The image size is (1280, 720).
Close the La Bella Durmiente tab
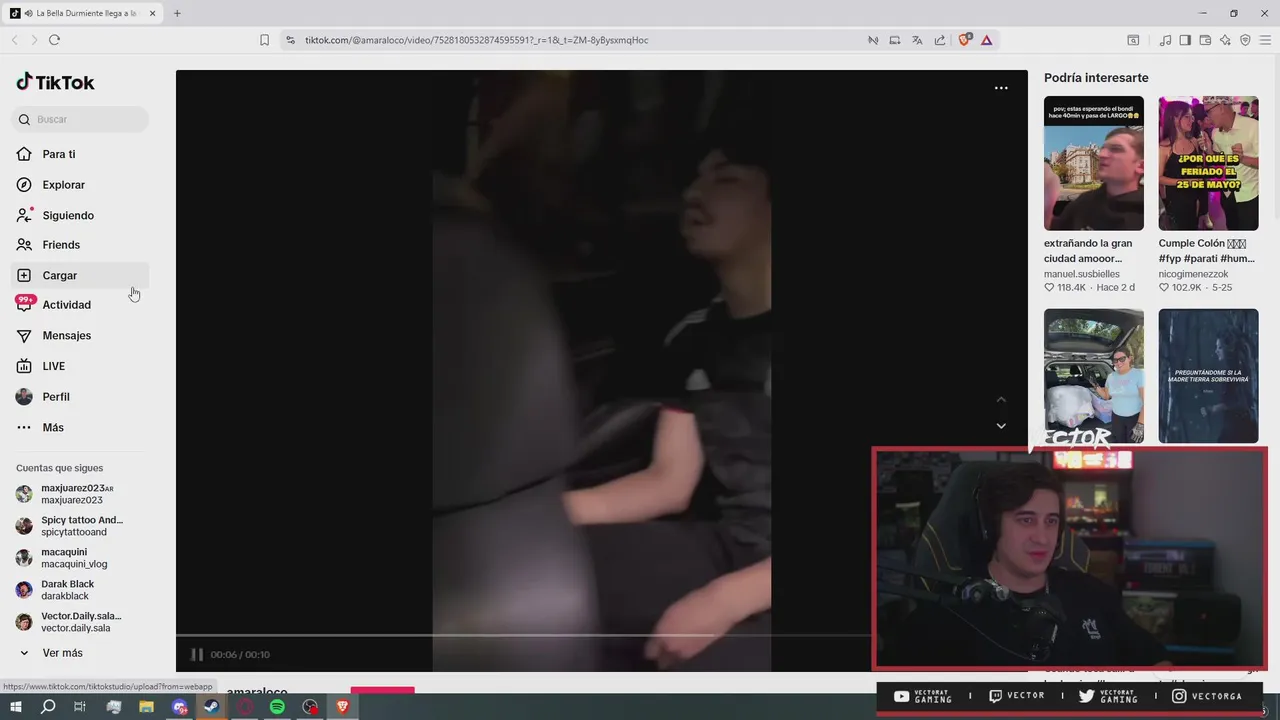click(x=153, y=13)
